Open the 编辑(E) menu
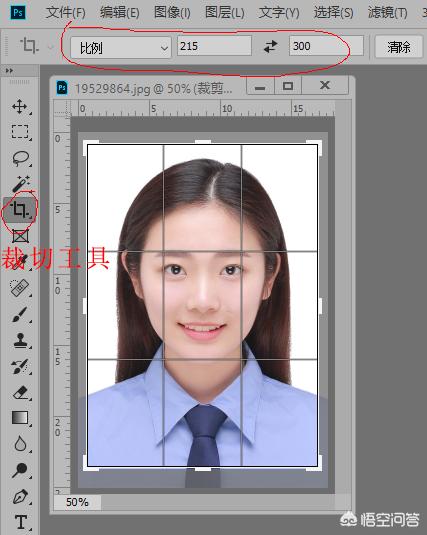This screenshot has height=535, width=427. point(119,13)
